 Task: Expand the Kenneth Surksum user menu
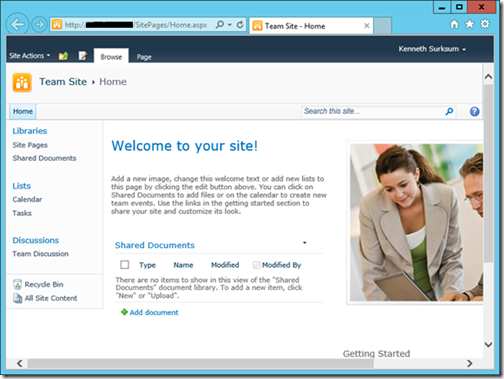point(432,49)
